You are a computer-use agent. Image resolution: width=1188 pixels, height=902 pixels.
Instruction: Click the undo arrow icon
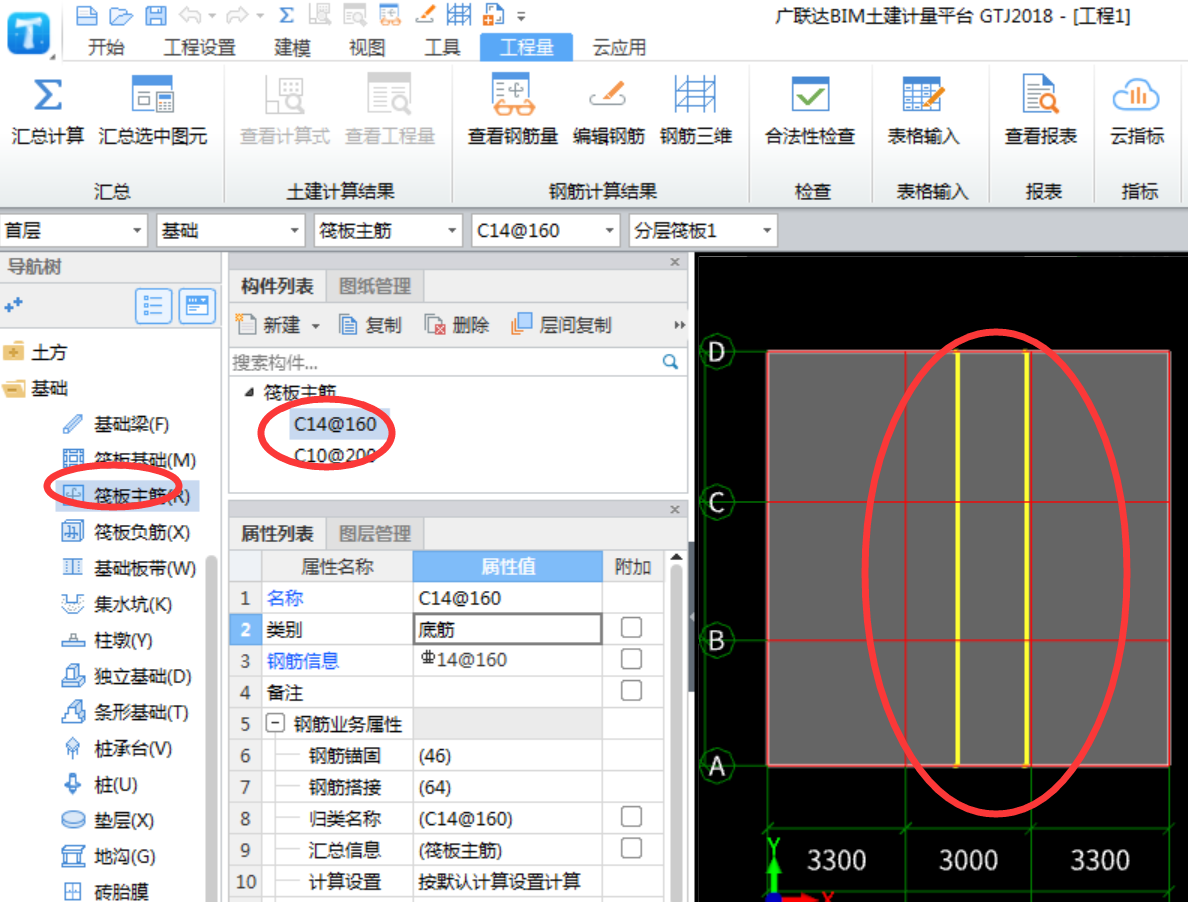point(190,14)
